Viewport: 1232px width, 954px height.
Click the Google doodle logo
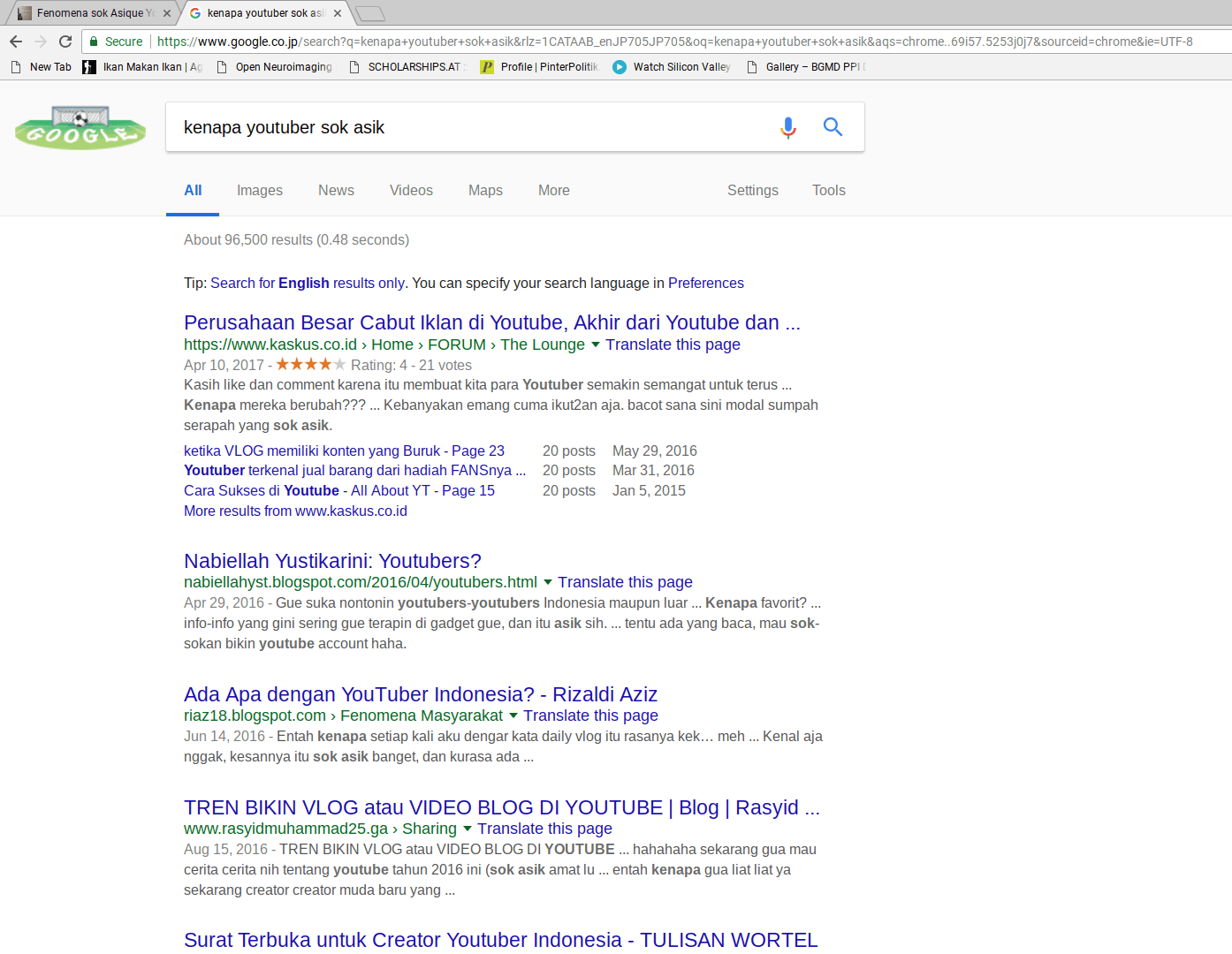pyautogui.click(x=80, y=128)
